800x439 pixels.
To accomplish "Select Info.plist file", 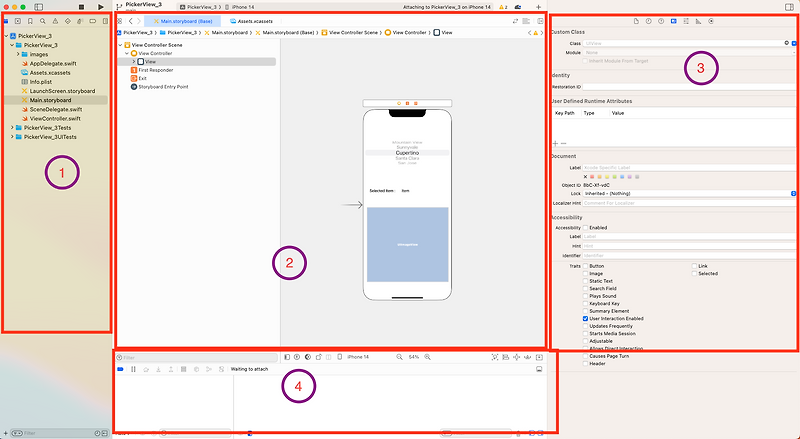I will coord(41,82).
